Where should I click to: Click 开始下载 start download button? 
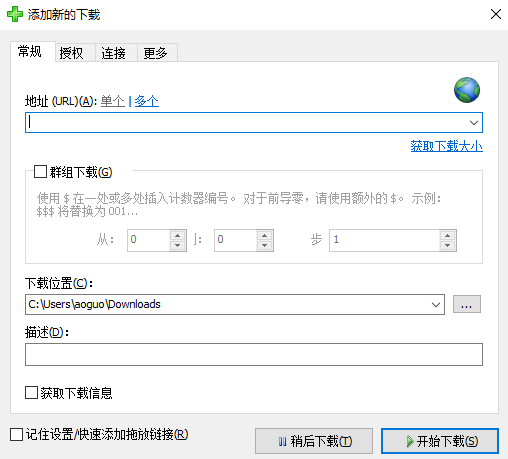point(440,441)
